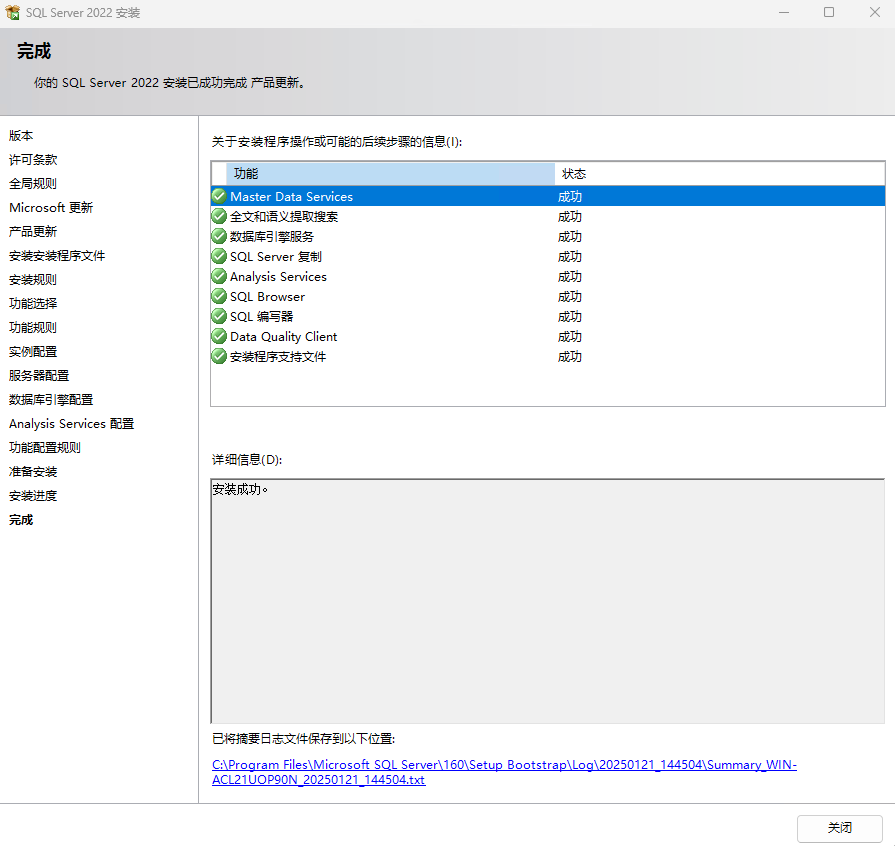Viewport: 895px width, 846px height.
Task: Close the setup window with title bar X
Action: click(874, 13)
